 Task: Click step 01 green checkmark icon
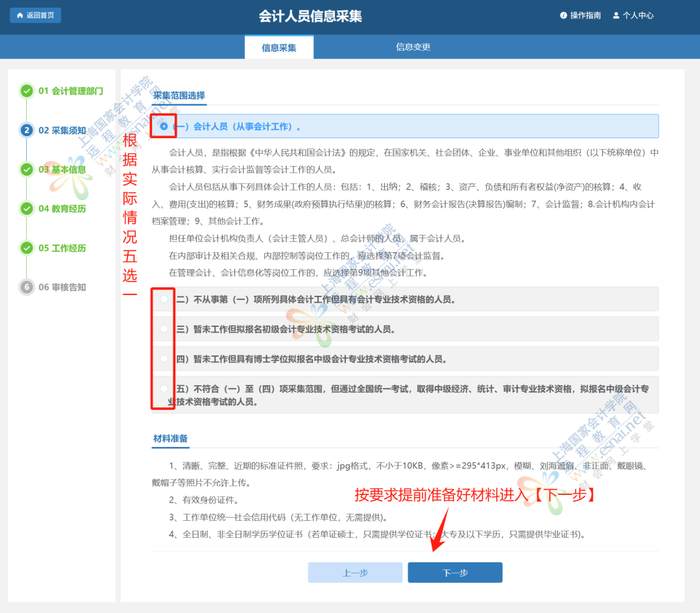click(27, 91)
